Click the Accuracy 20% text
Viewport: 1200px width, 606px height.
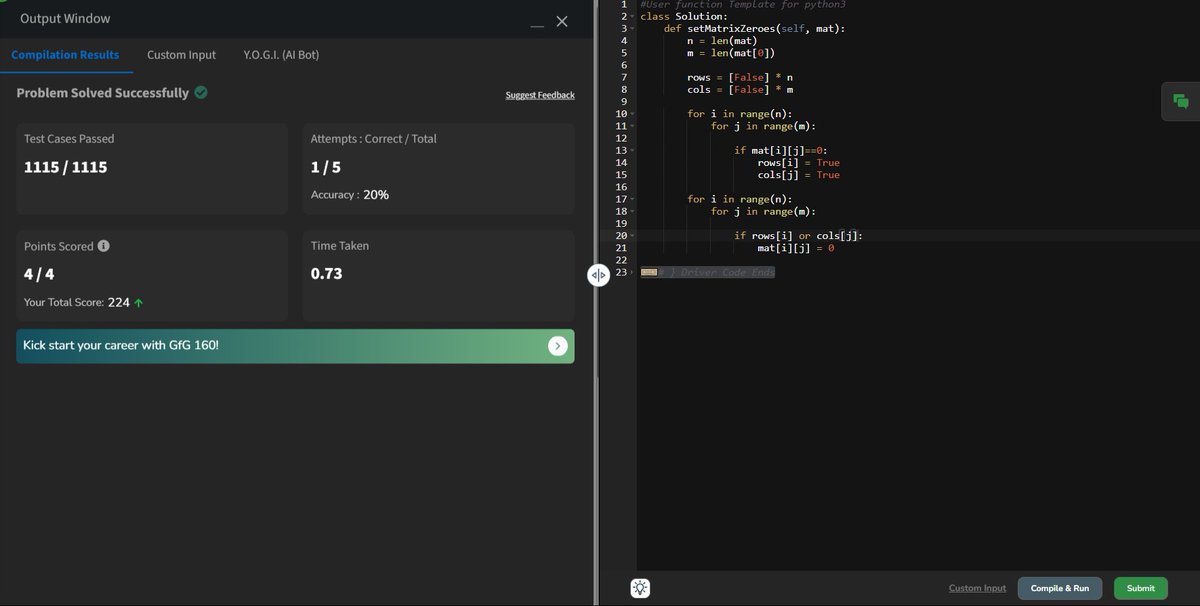point(350,195)
